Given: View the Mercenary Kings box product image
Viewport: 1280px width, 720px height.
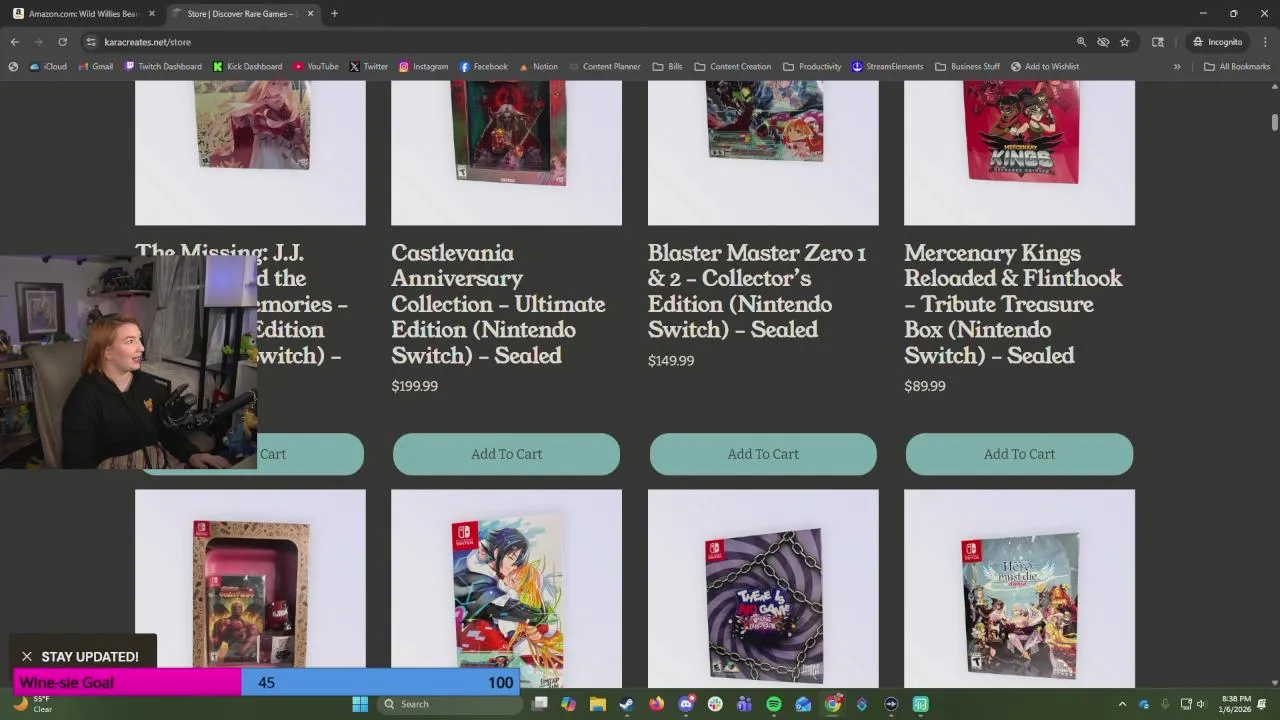Looking at the screenshot, I should 1019,153.
